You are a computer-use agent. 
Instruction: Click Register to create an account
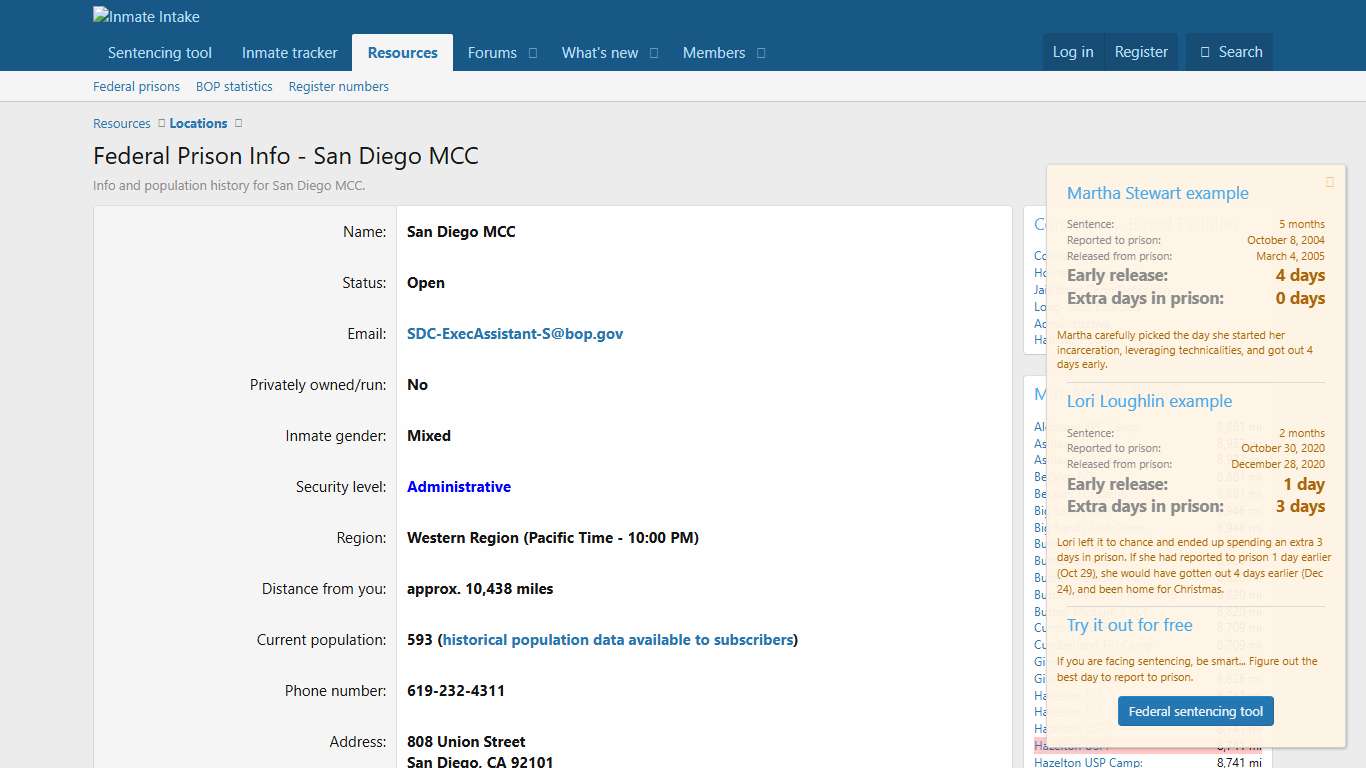[1141, 52]
